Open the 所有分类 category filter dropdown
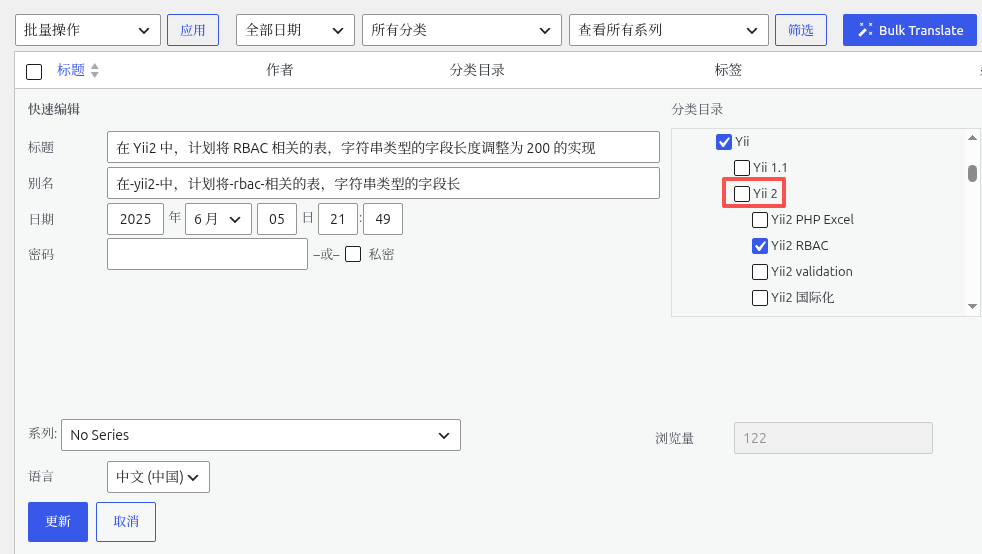 point(462,30)
